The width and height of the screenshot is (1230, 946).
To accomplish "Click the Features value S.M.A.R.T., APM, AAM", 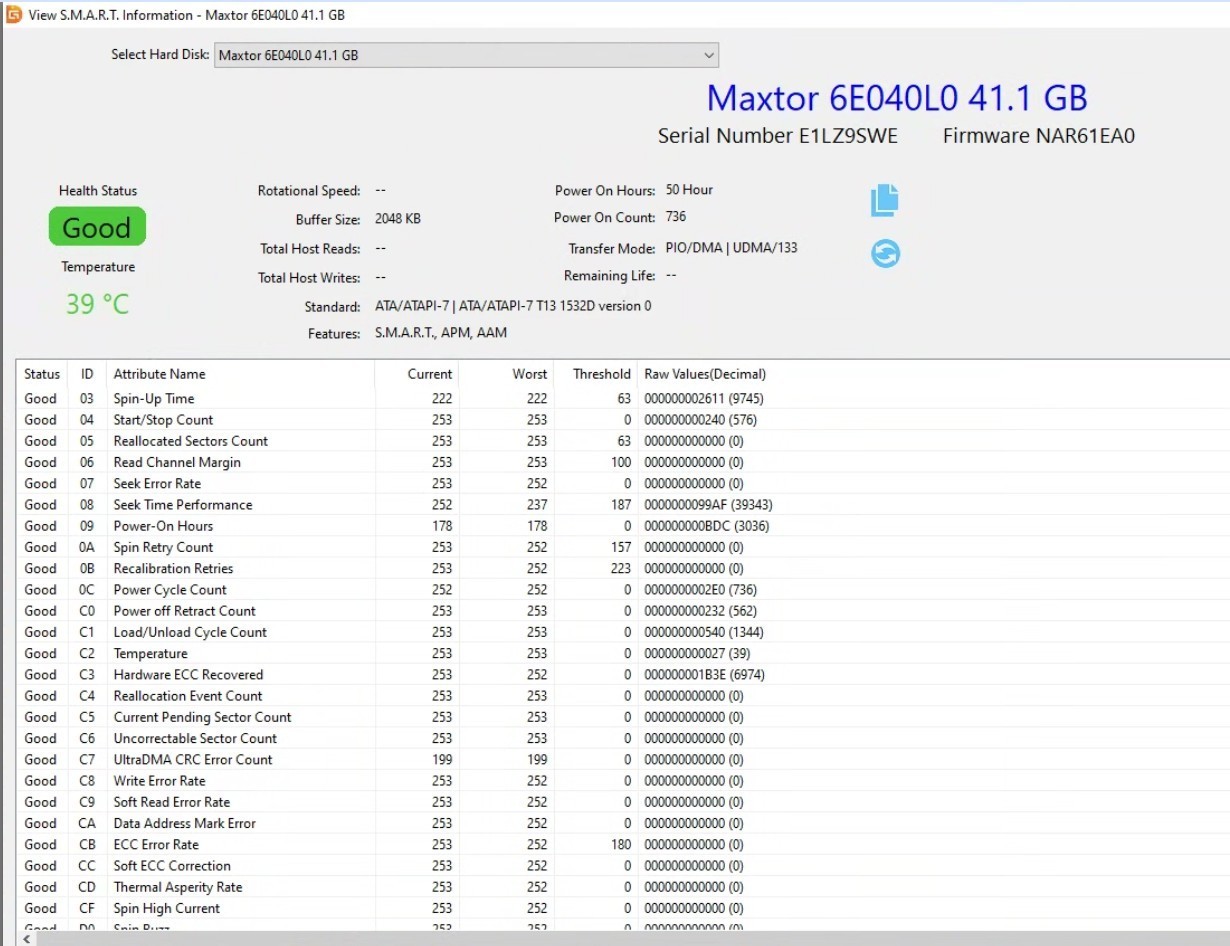I will [441, 333].
